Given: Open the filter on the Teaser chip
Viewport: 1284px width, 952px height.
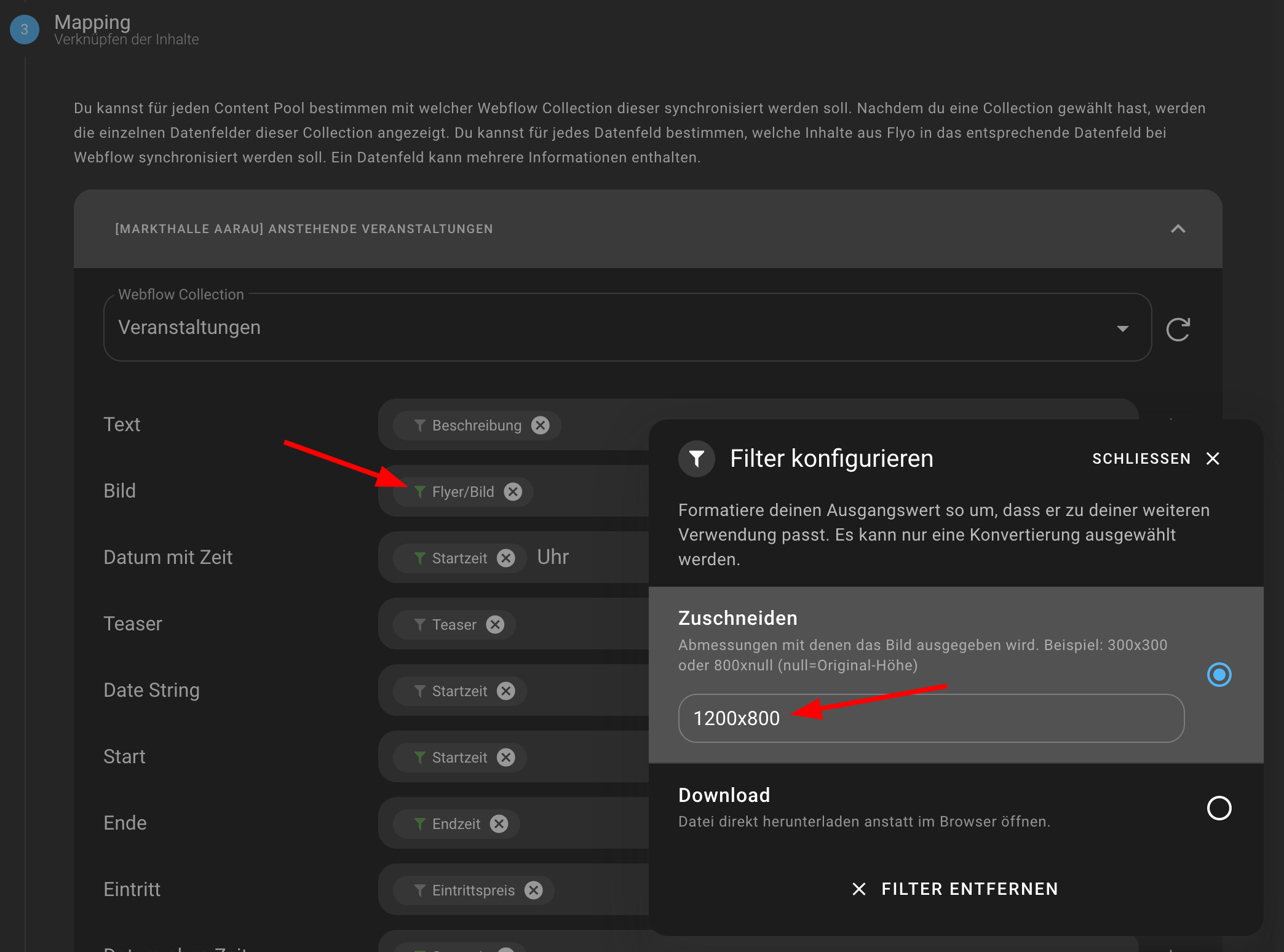Looking at the screenshot, I should click(420, 624).
